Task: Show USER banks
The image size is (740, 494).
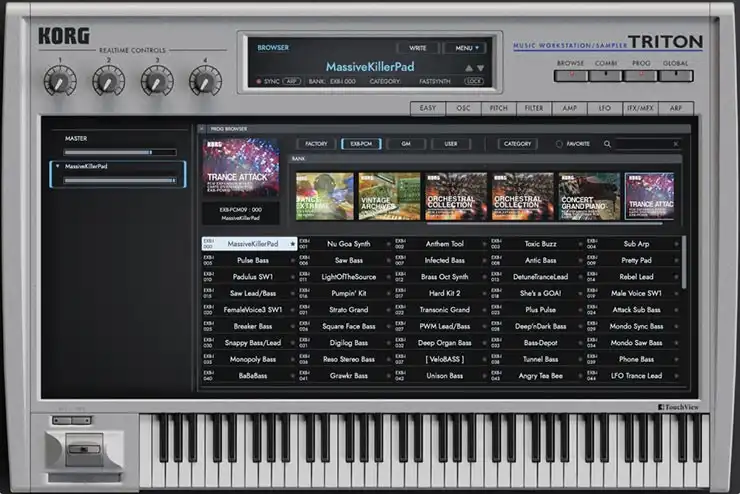Action: pos(451,144)
